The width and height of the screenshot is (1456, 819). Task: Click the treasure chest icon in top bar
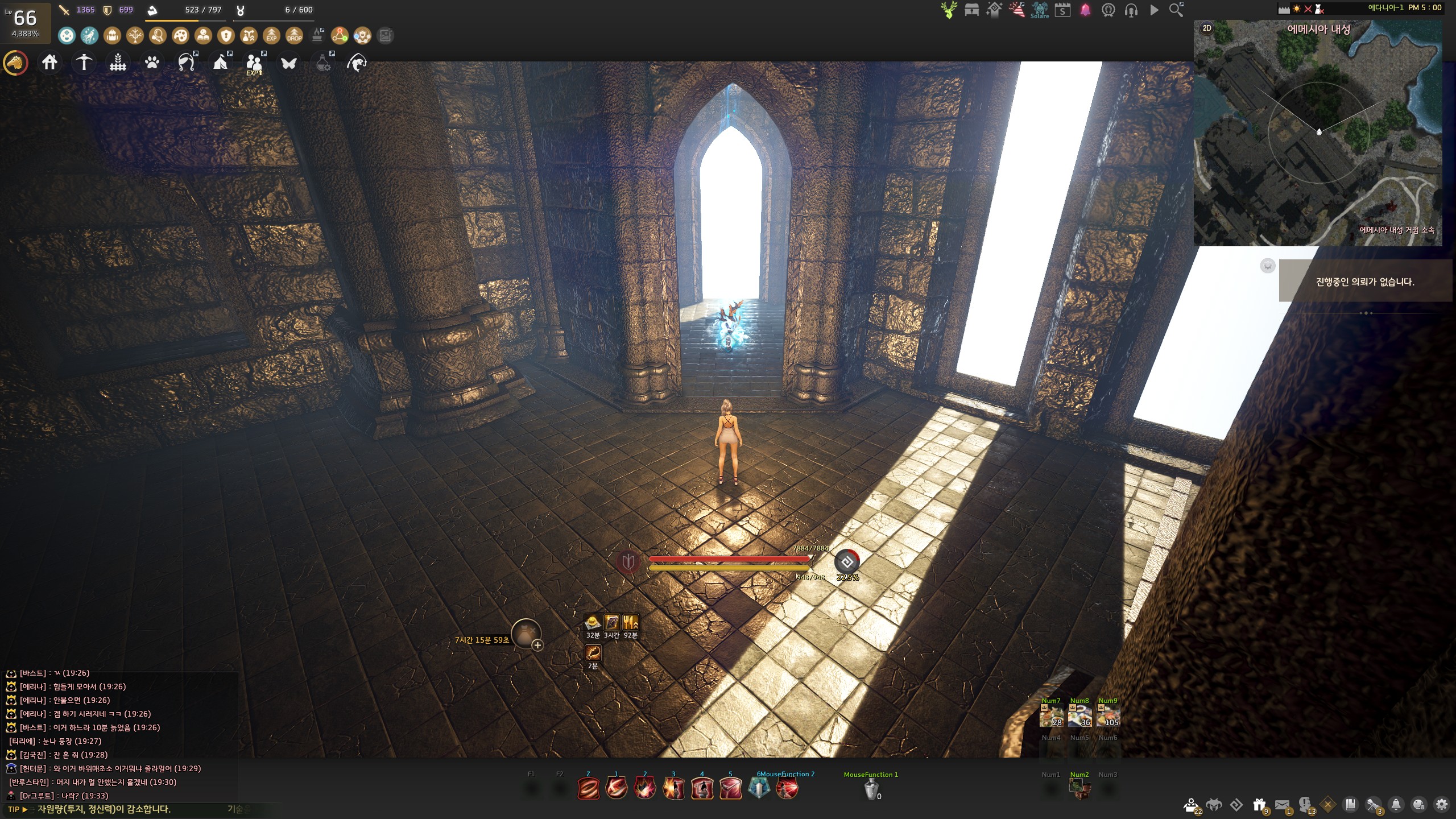[971, 10]
